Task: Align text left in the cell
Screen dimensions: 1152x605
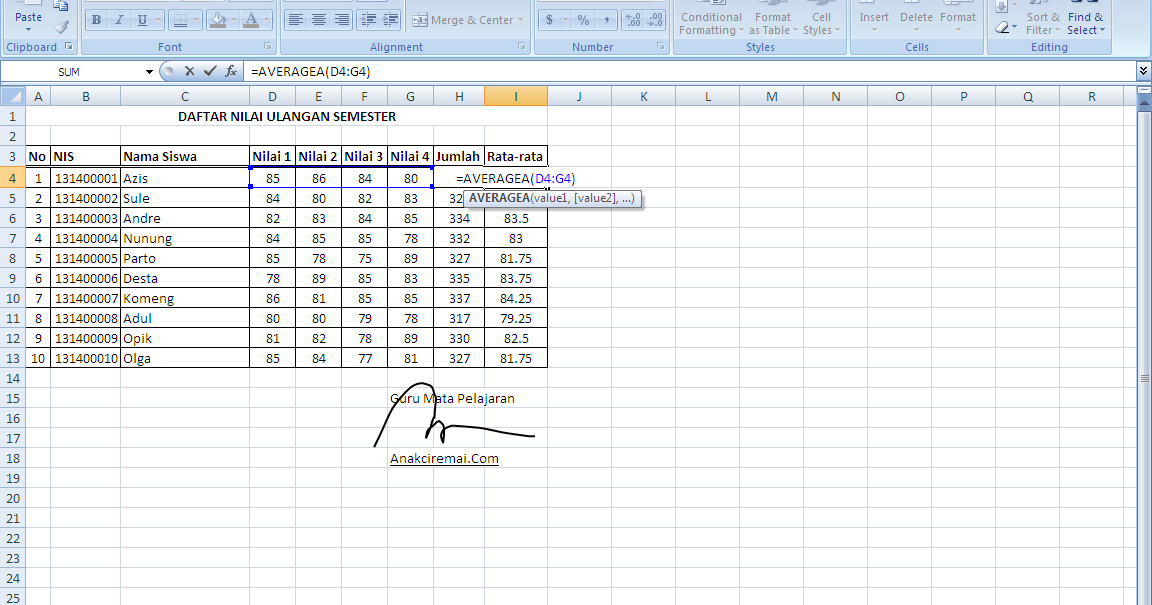Action: pos(295,20)
